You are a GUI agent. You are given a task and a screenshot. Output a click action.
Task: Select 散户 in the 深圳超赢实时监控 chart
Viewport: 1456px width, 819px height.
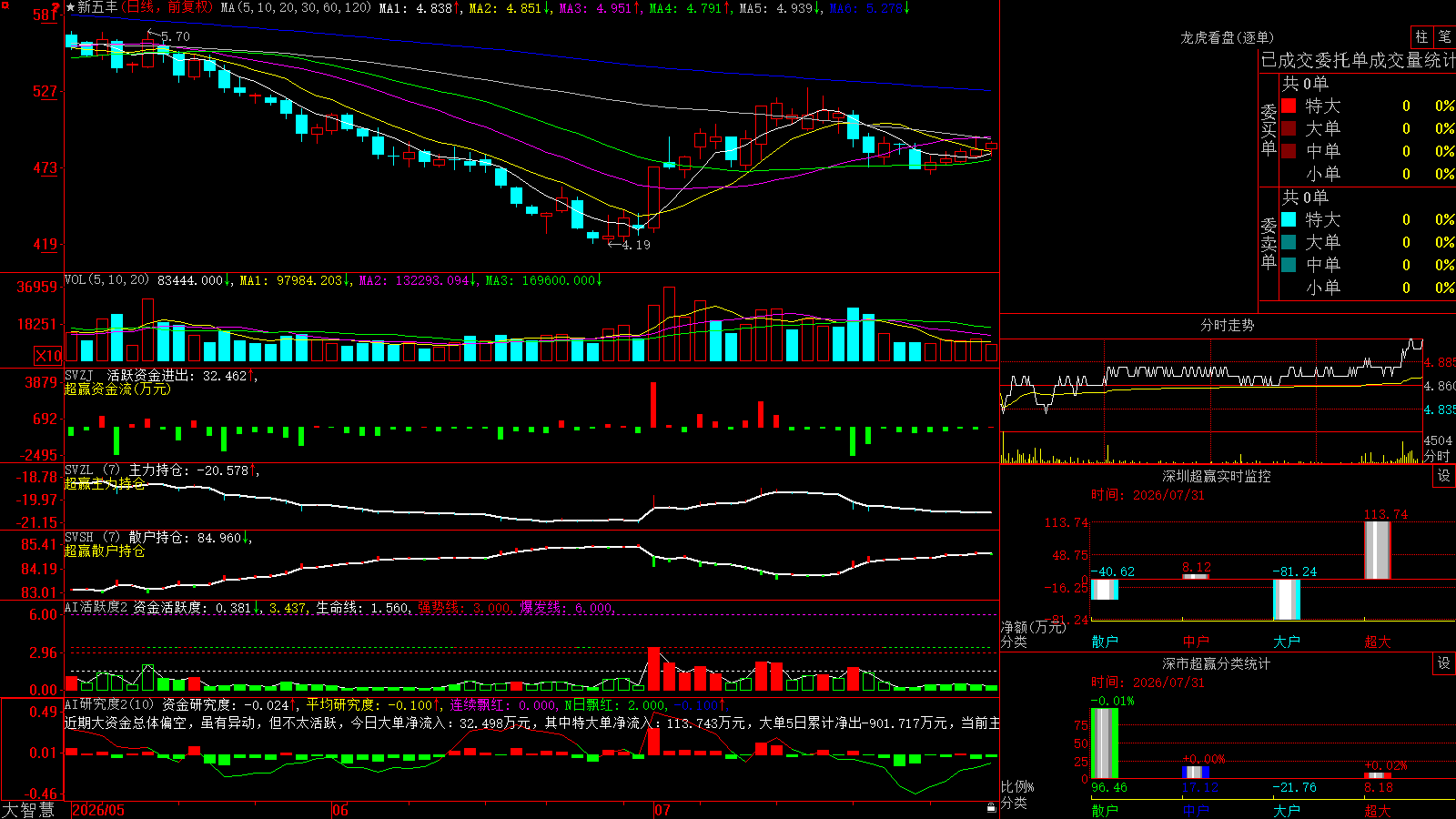pyautogui.click(x=1105, y=642)
